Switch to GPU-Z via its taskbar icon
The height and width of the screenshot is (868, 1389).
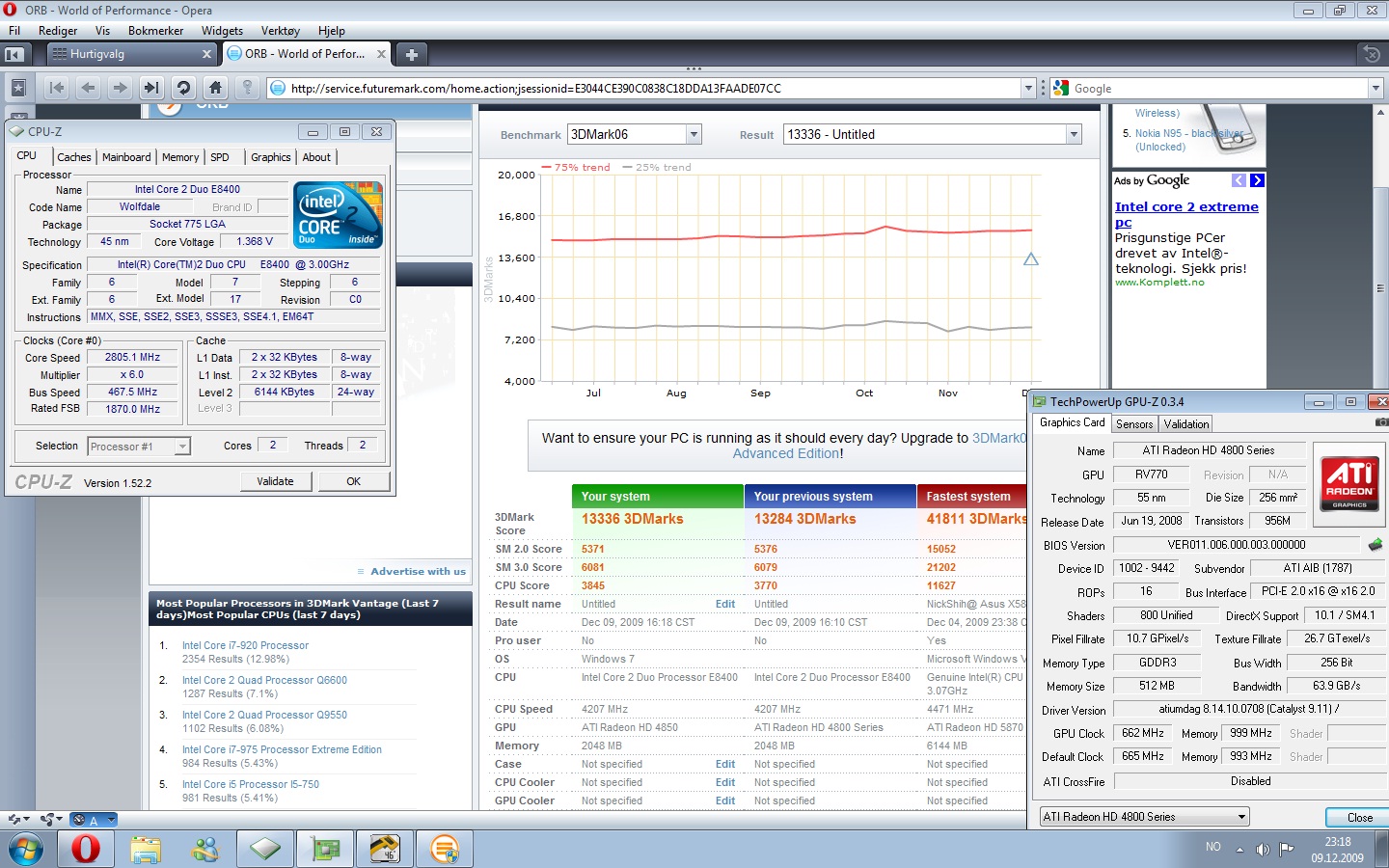coord(325,850)
